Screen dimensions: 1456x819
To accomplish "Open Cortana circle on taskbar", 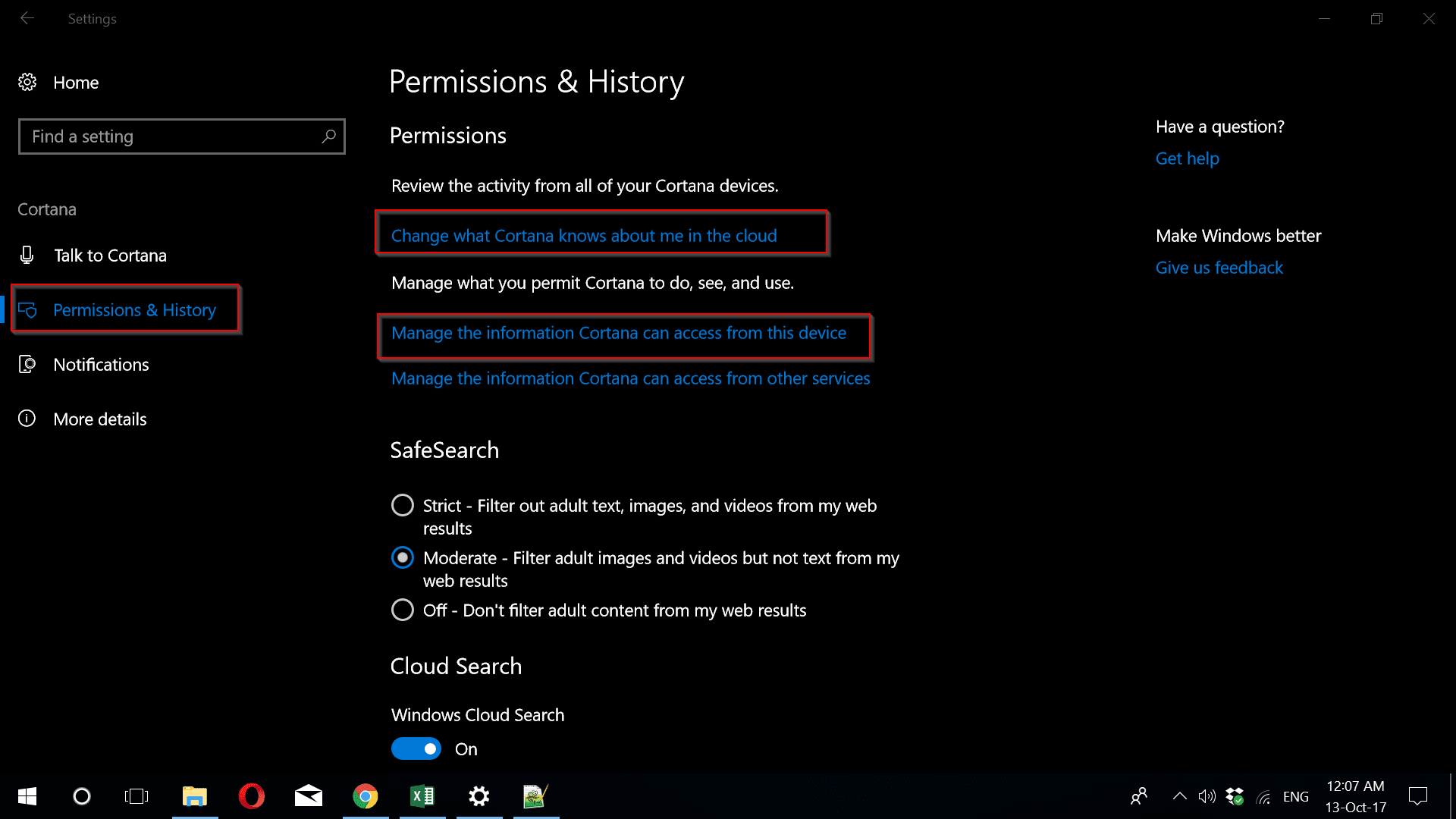I will coord(82,796).
